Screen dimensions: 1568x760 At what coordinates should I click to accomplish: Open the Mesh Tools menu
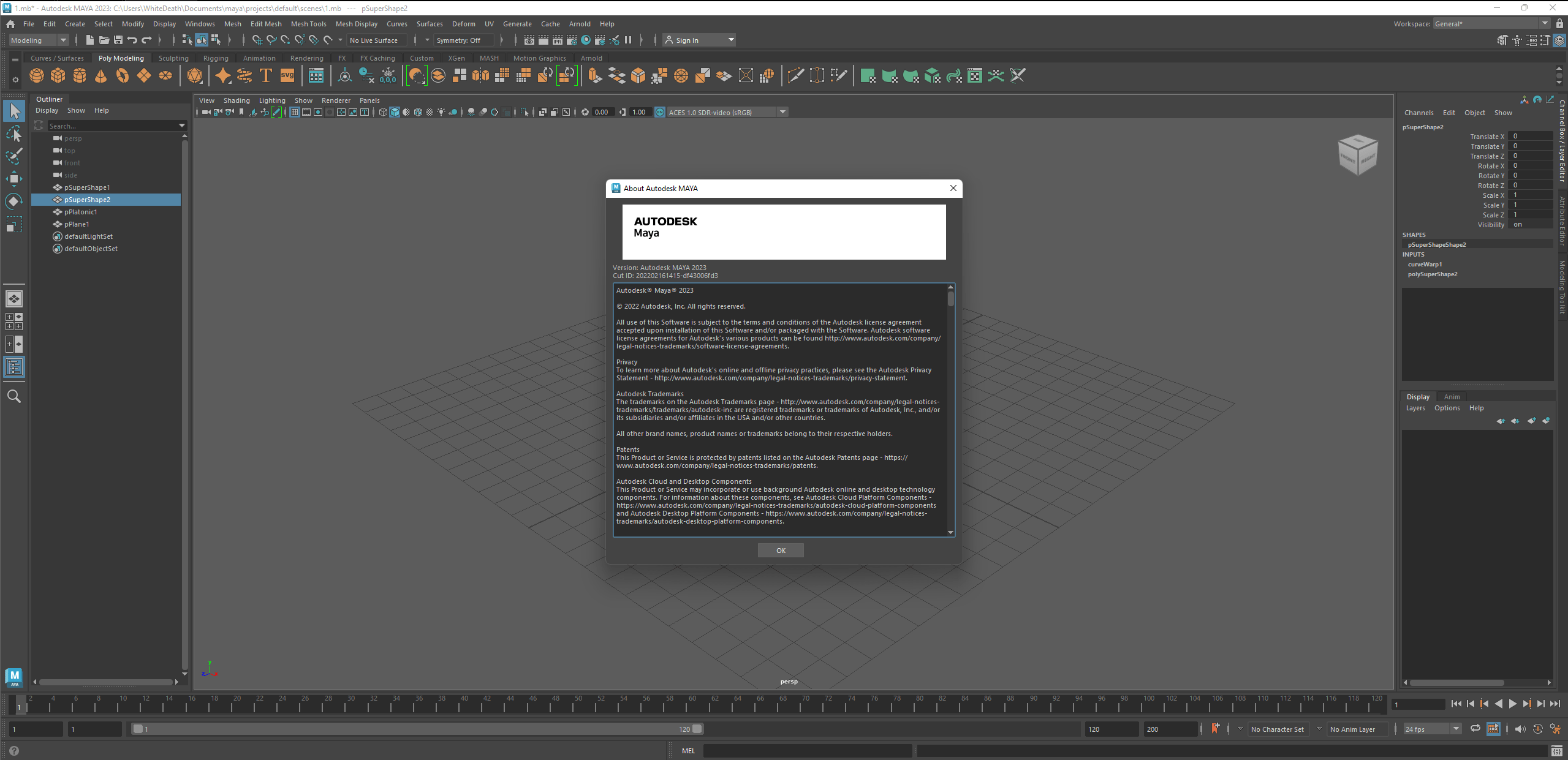coord(308,24)
